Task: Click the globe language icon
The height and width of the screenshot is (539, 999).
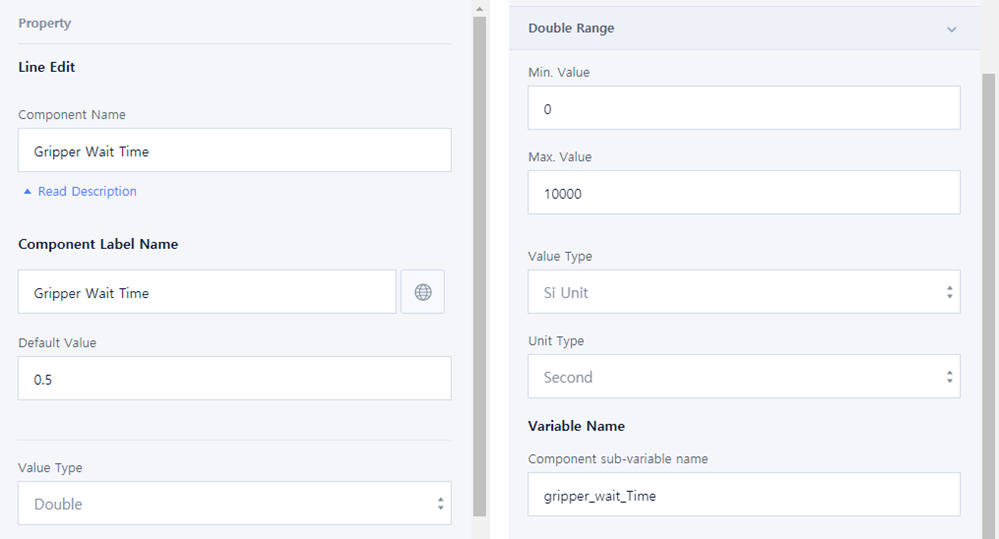Action: coord(423,293)
